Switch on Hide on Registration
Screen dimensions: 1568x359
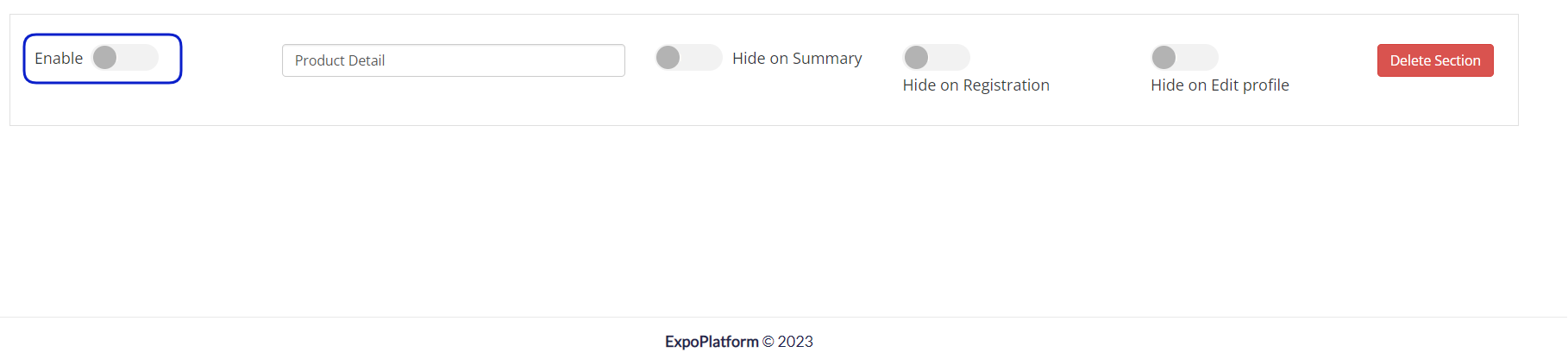pyautogui.click(x=937, y=58)
